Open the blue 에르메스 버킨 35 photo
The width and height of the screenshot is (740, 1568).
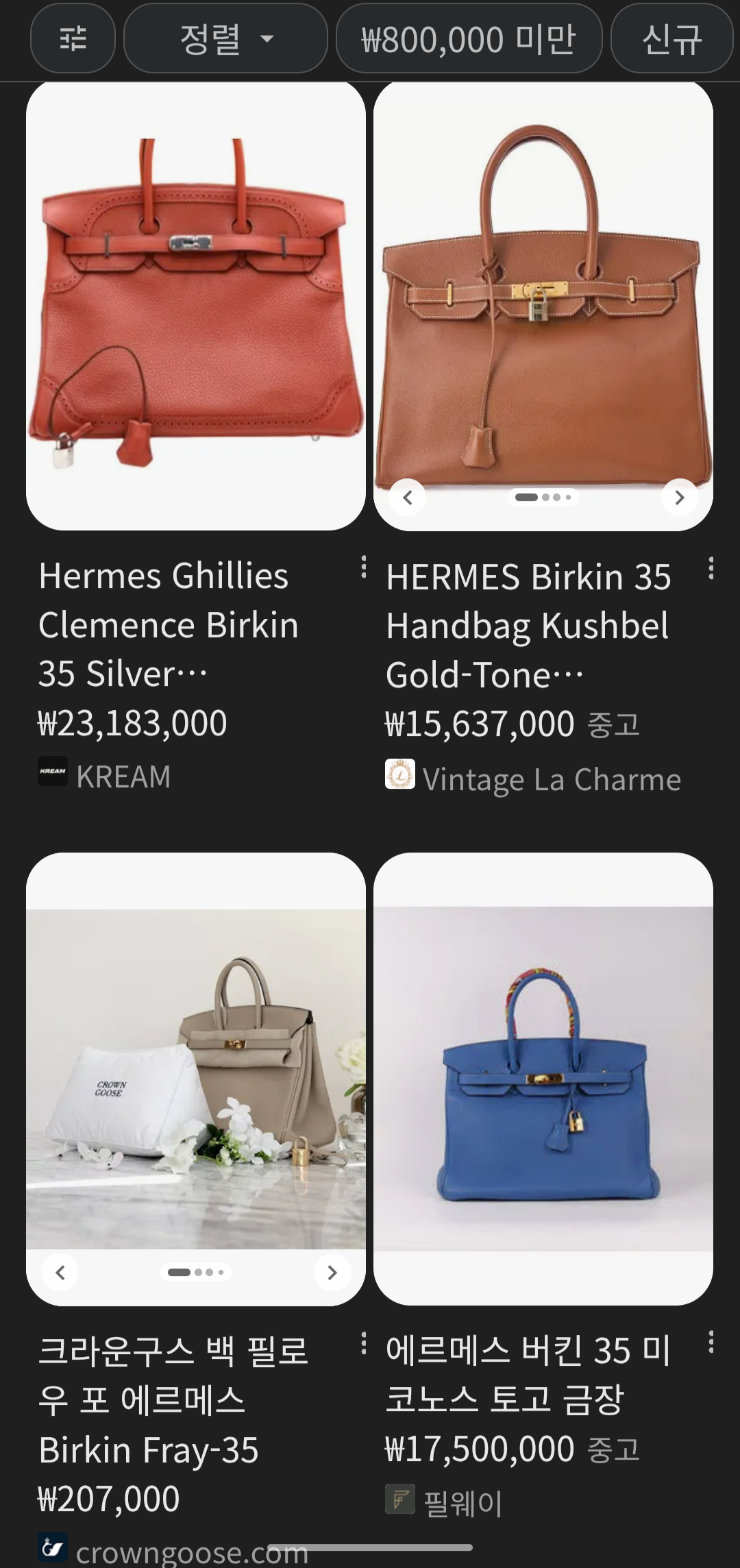pyautogui.click(x=543, y=1079)
